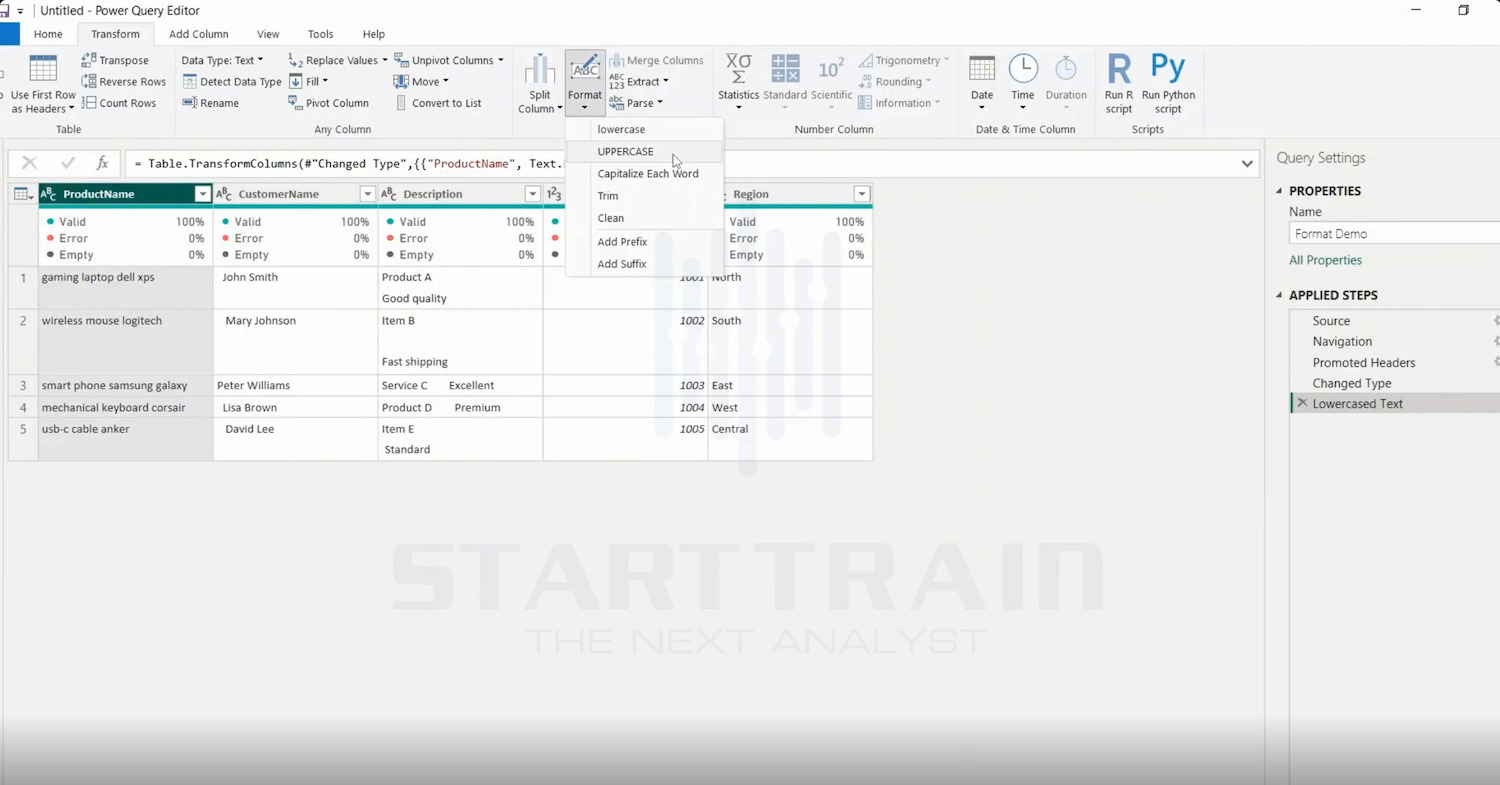
Task: Expand the formula bar chevron
Action: (1247, 164)
